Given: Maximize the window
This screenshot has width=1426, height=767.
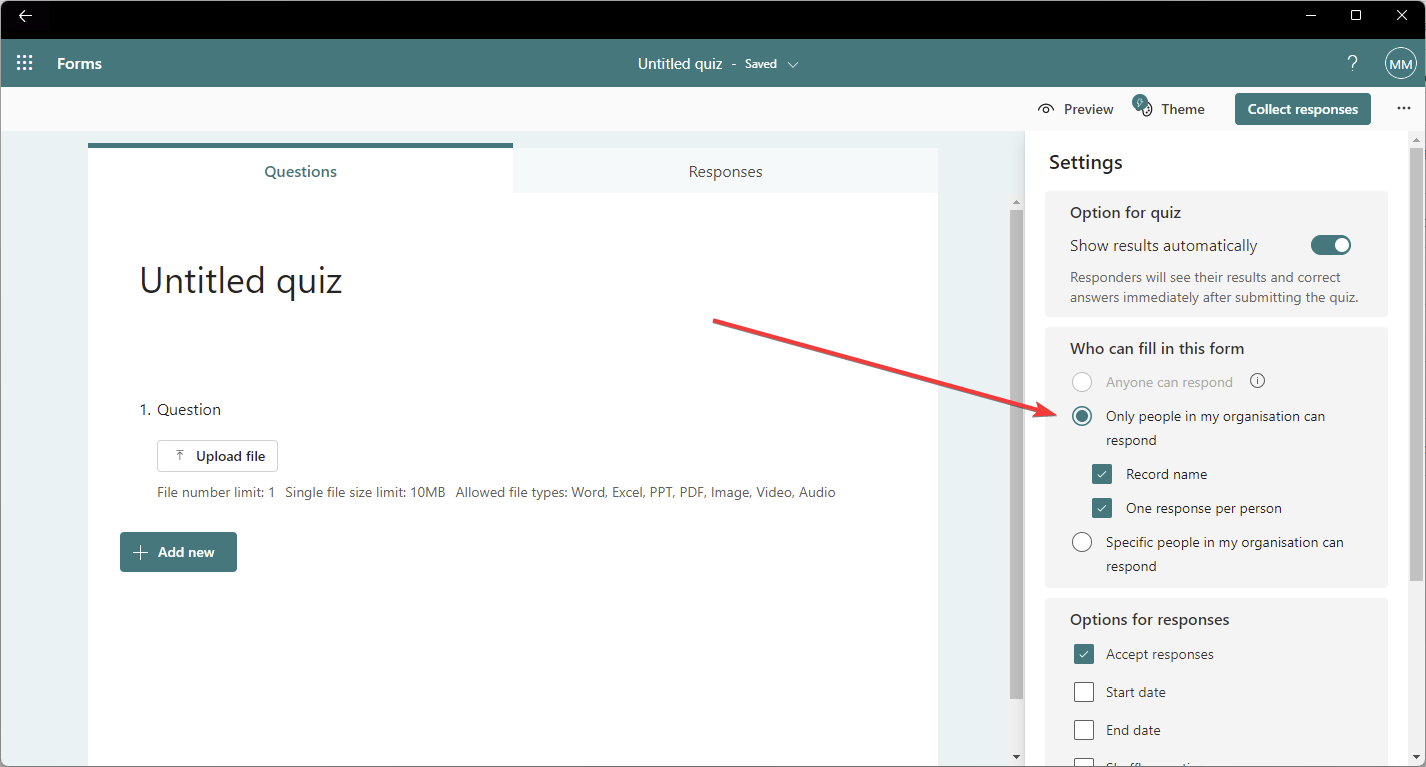Looking at the screenshot, I should click(1356, 15).
